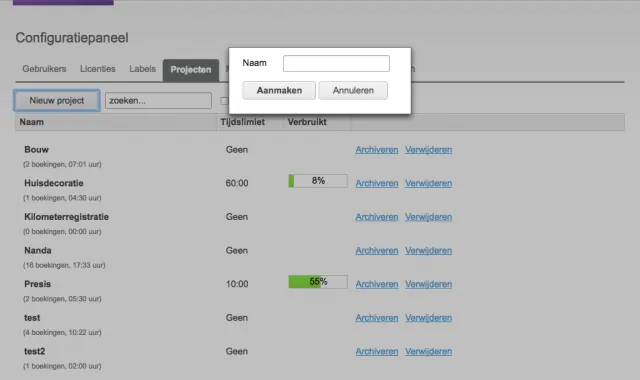Delete the Bouw project
This screenshot has width=640, height=380.
(429, 150)
